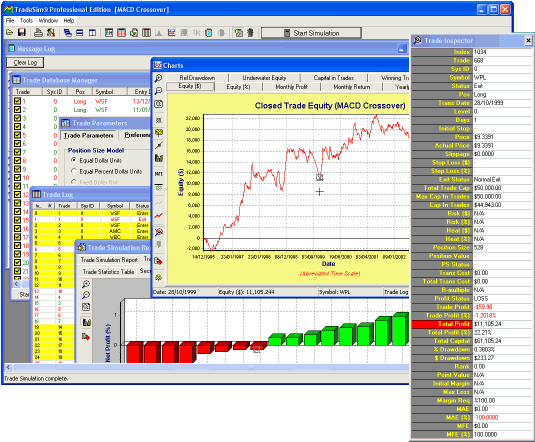The image size is (535, 442).
Task: Clear the Message Log with Clear Log
Action: (25, 62)
